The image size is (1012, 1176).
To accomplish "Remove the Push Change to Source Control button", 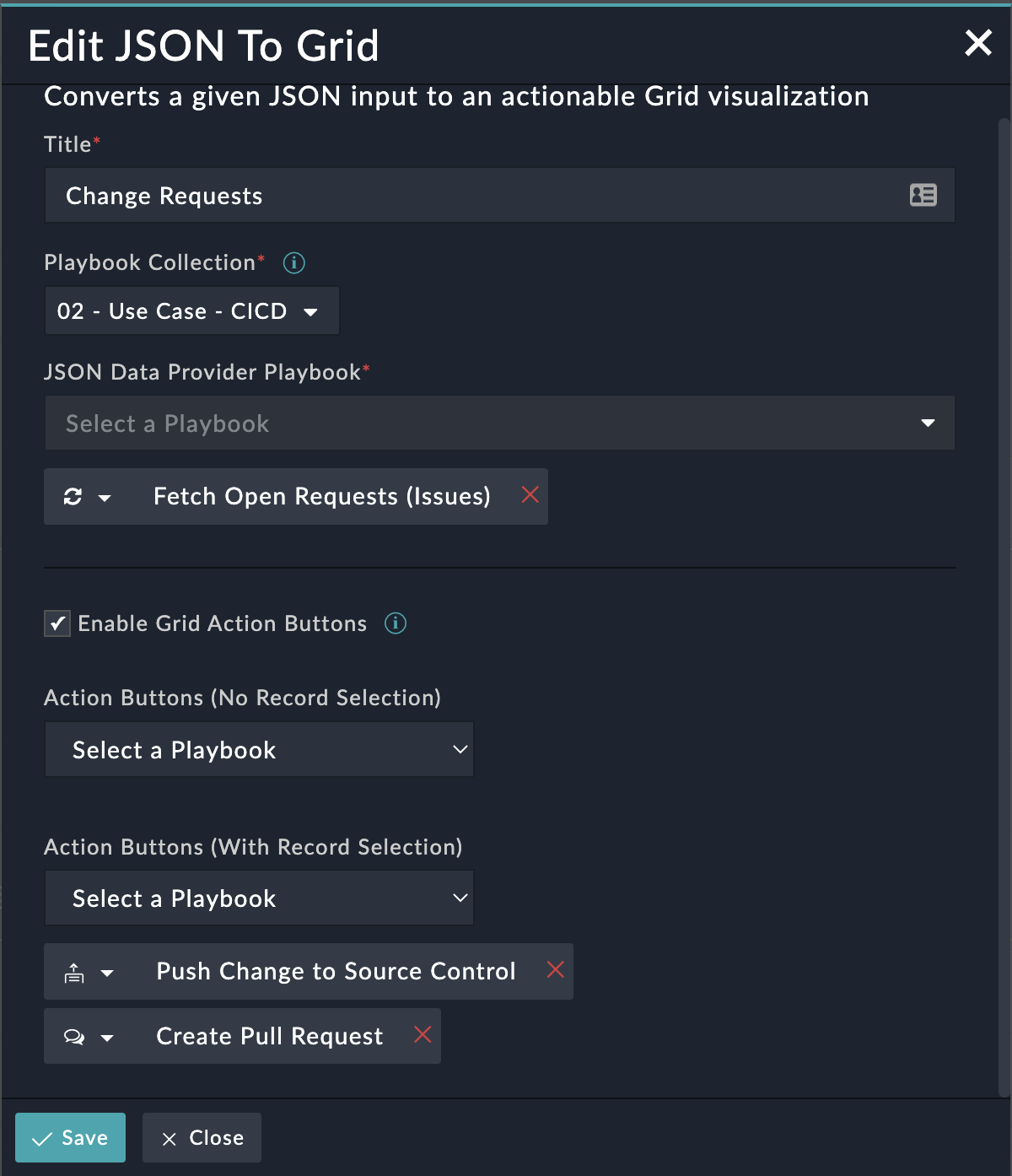I will (555, 970).
